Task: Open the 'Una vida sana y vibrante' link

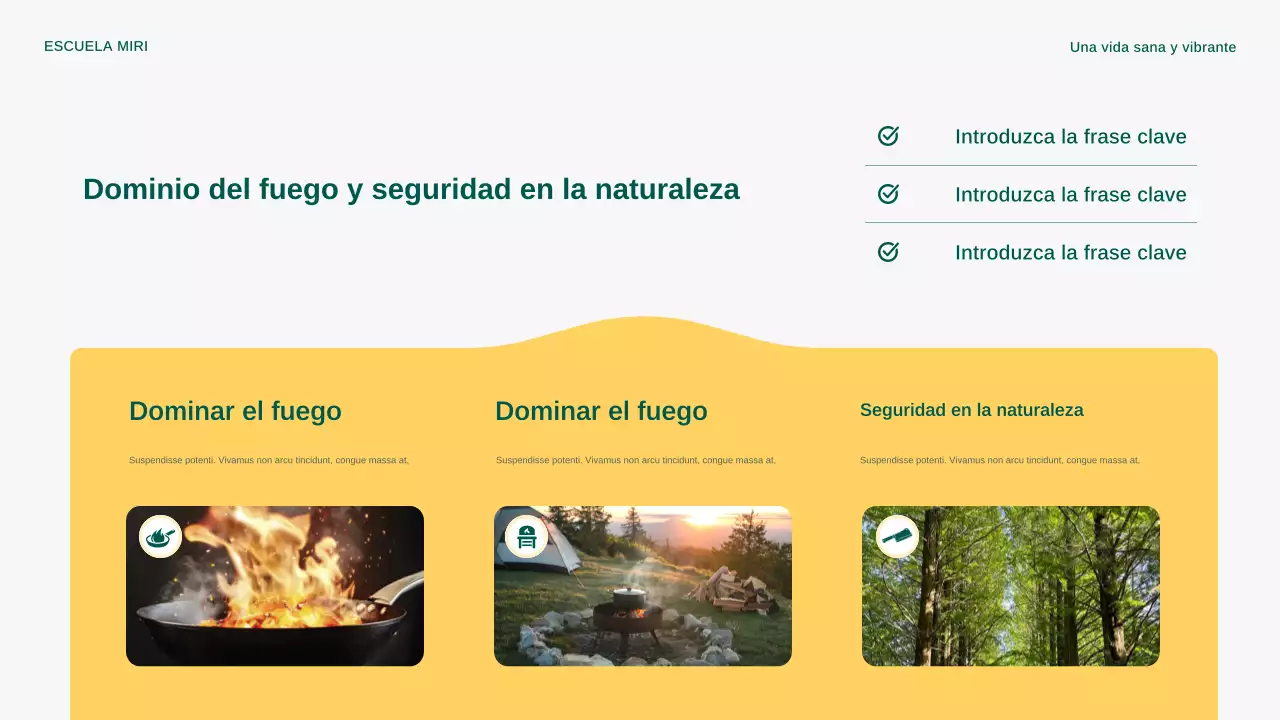Action: (1152, 46)
